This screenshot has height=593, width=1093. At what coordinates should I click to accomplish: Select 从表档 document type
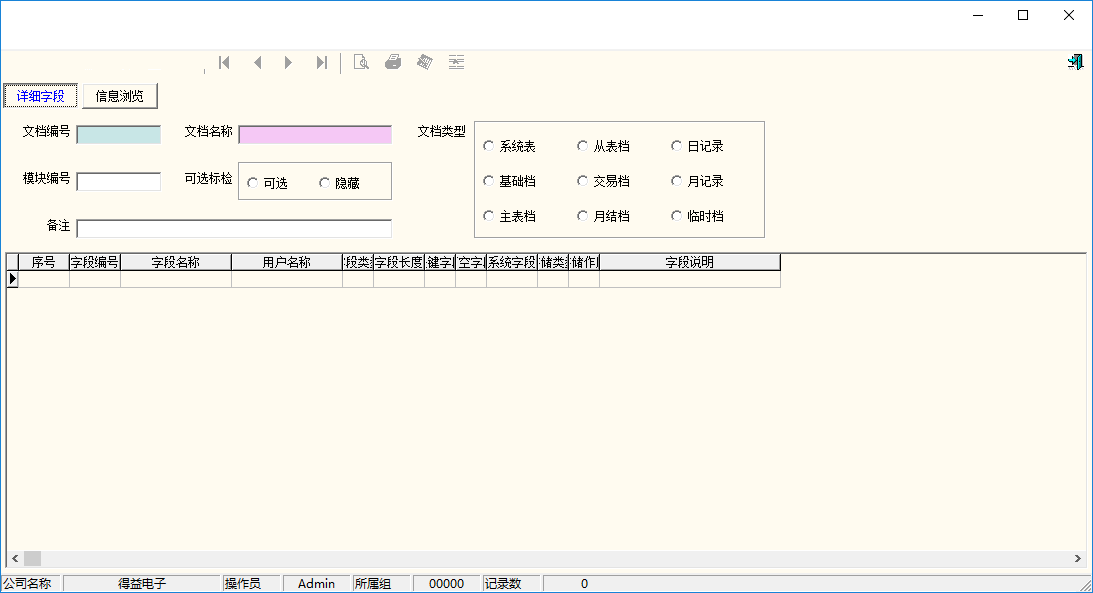[604, 146]
